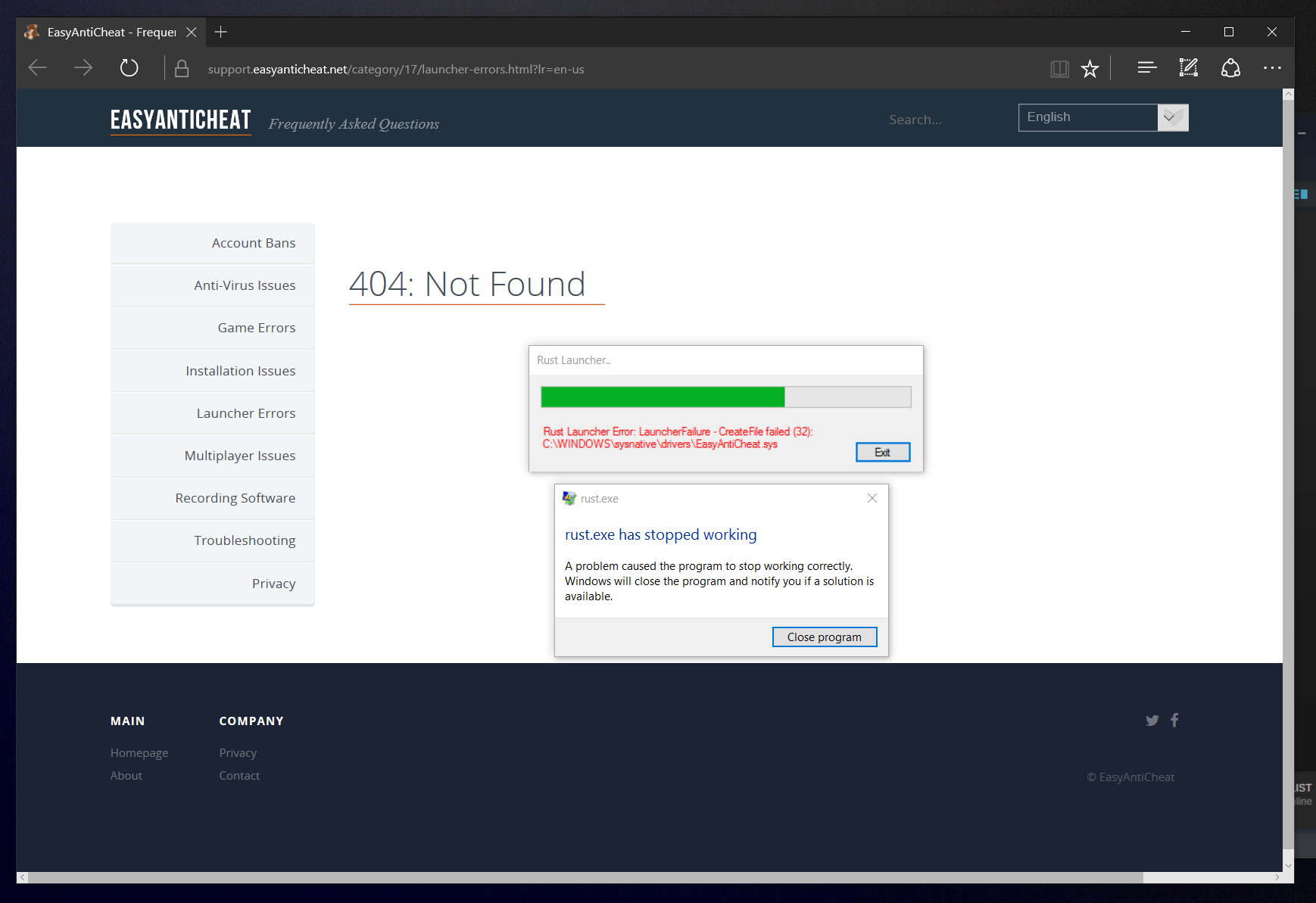The height and width of the screenshot is (903, 1316).
Task: Click the 'Rust Launcher..' window title
Action: click(574, 360)
